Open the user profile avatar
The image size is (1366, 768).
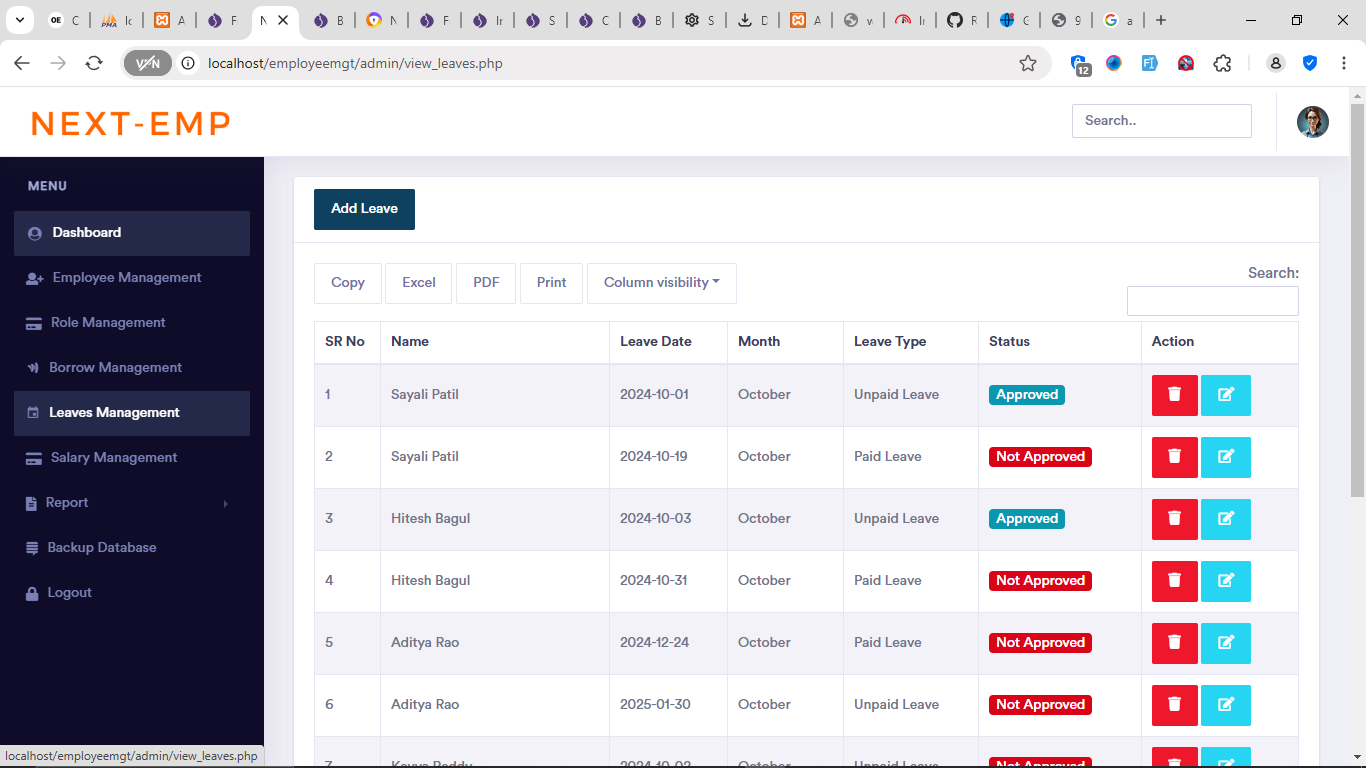[1312, 121]
